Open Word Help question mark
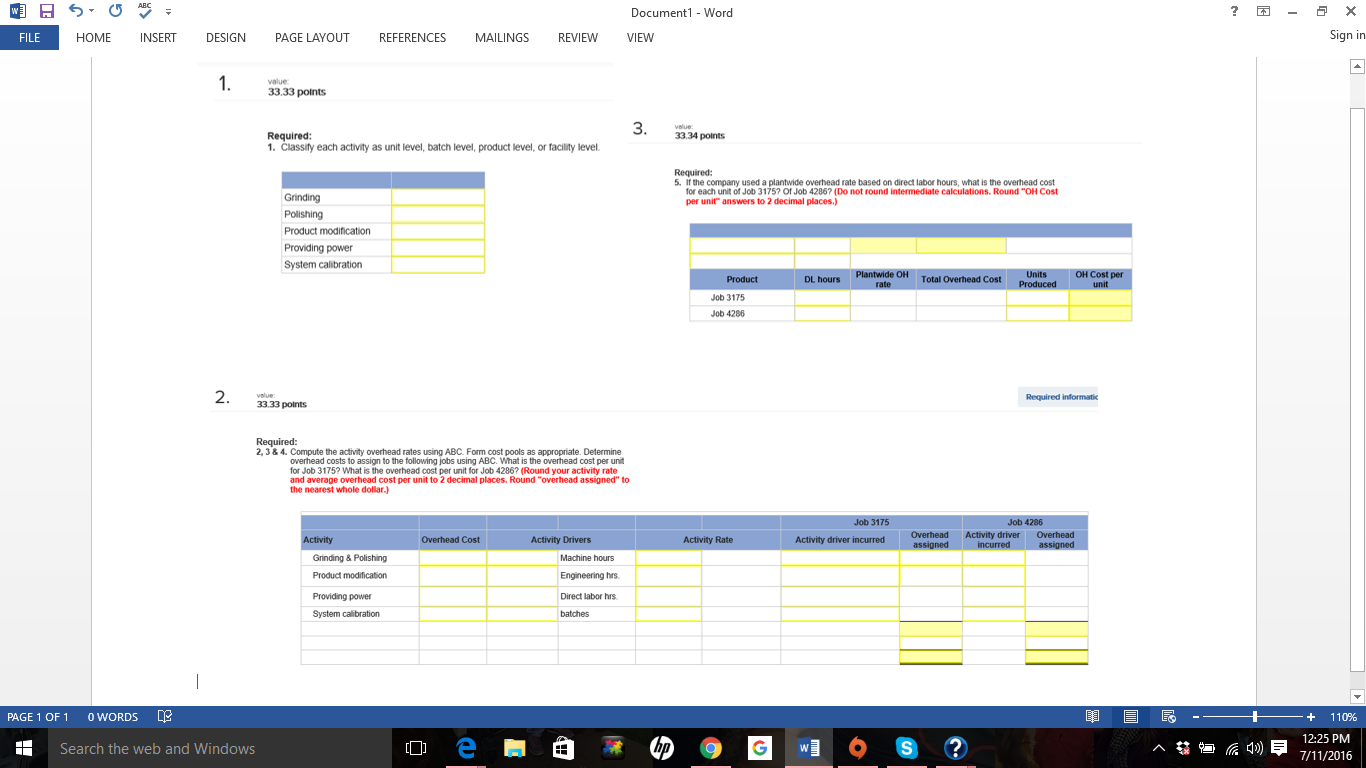The width and height of the screenshot is (1366, 768). point(1235,12)
